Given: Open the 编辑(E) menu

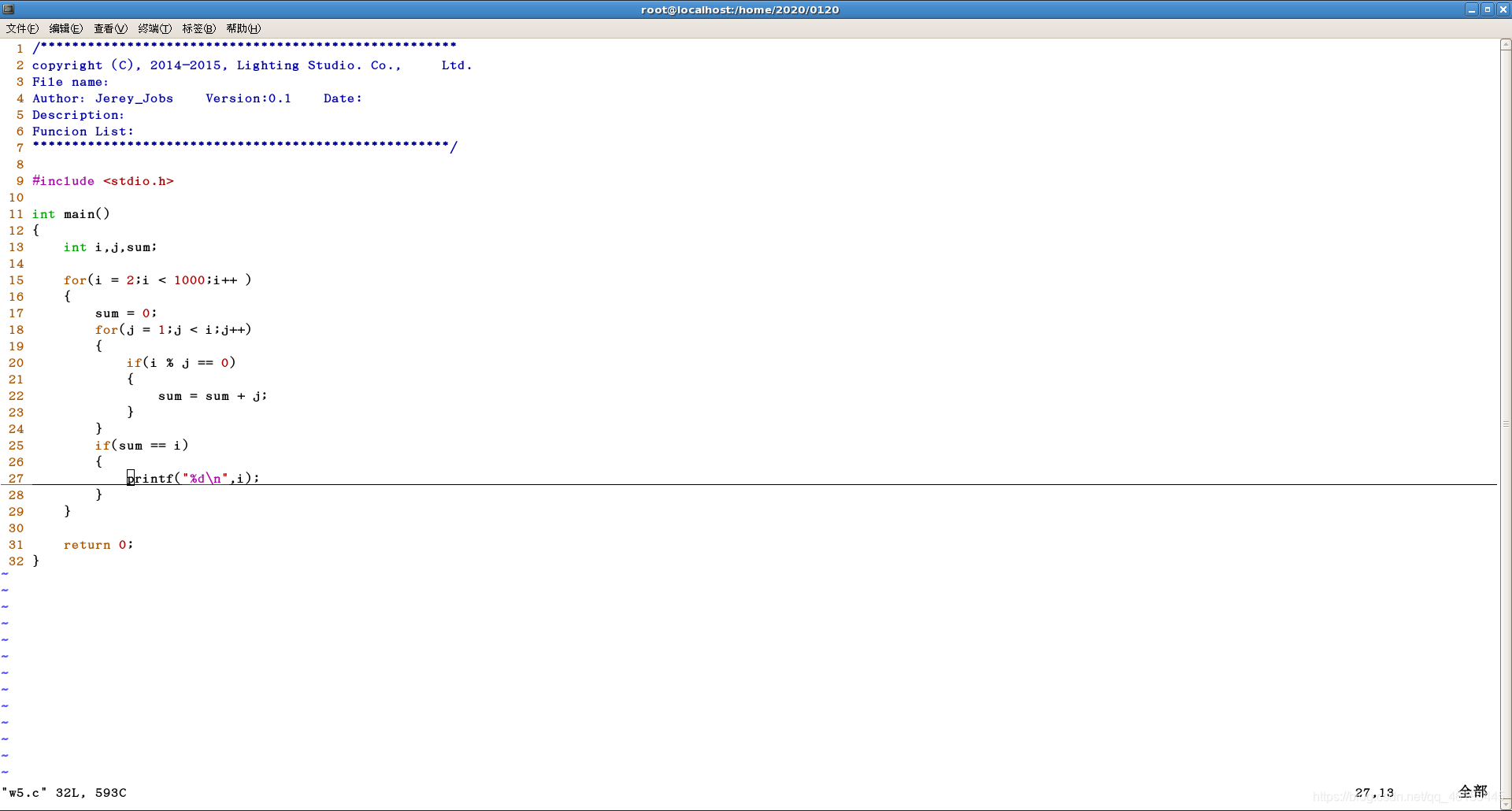Looking at the screenshot, I should (x=66, y=28).
